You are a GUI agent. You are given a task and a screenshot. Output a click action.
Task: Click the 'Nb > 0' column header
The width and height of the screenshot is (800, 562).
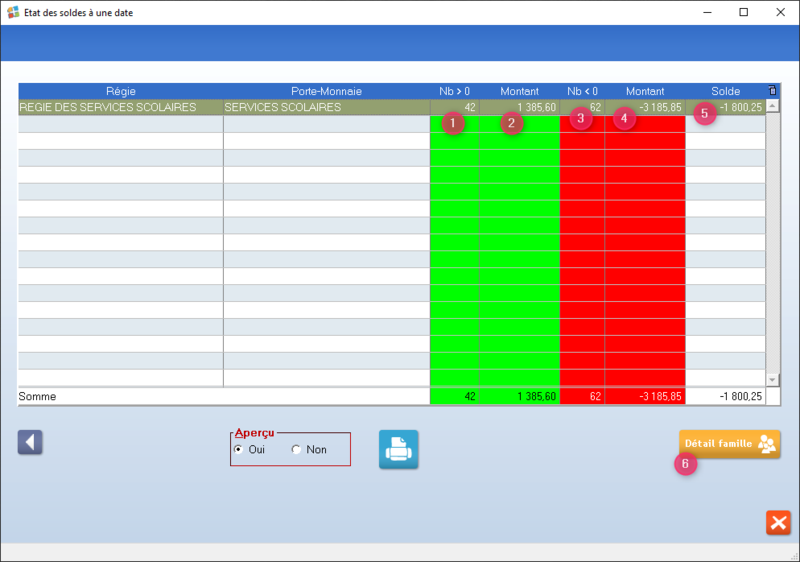coord(454,91)
